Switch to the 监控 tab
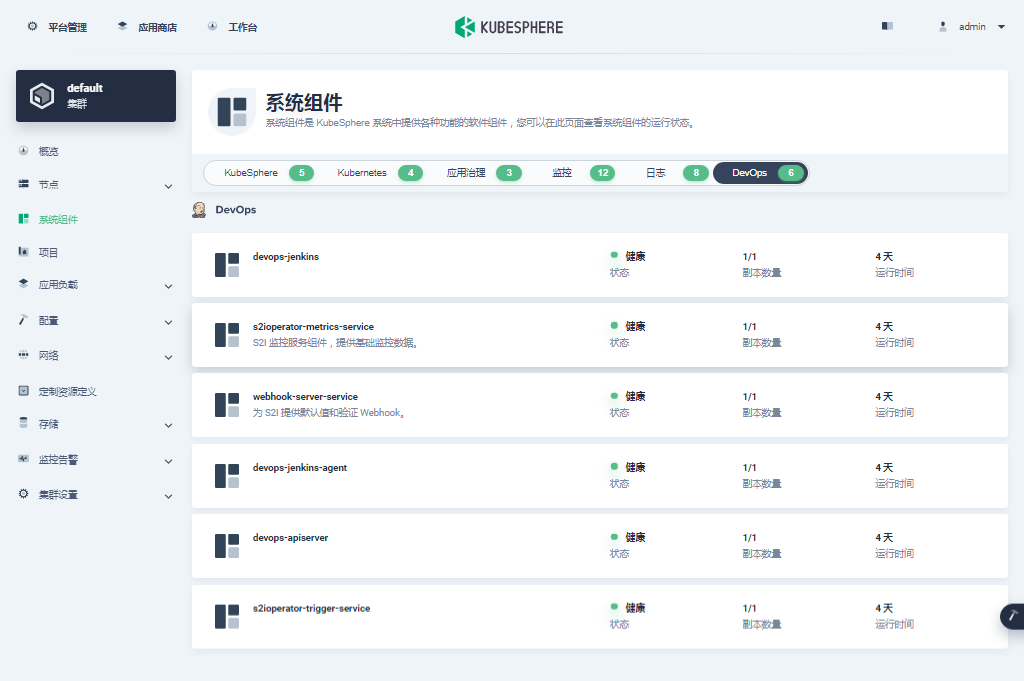1024x681 pixels. 583,172
